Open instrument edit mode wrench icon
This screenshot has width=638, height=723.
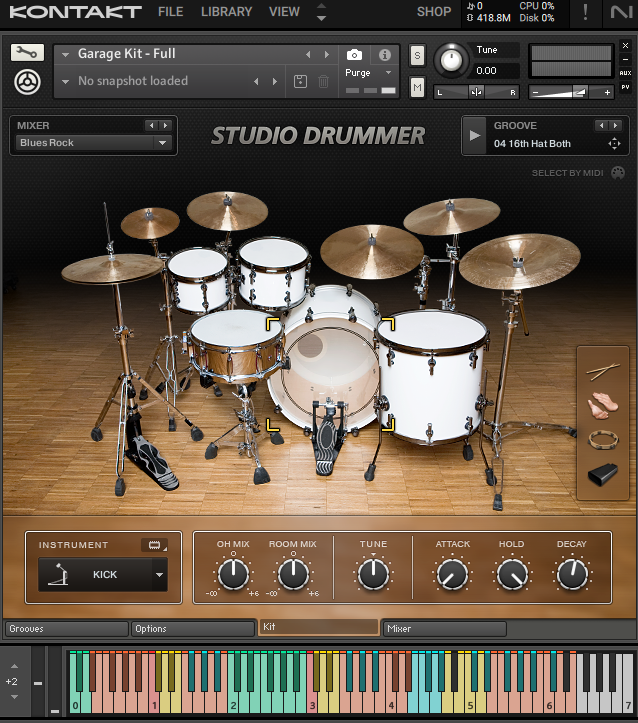coord(27,53)
